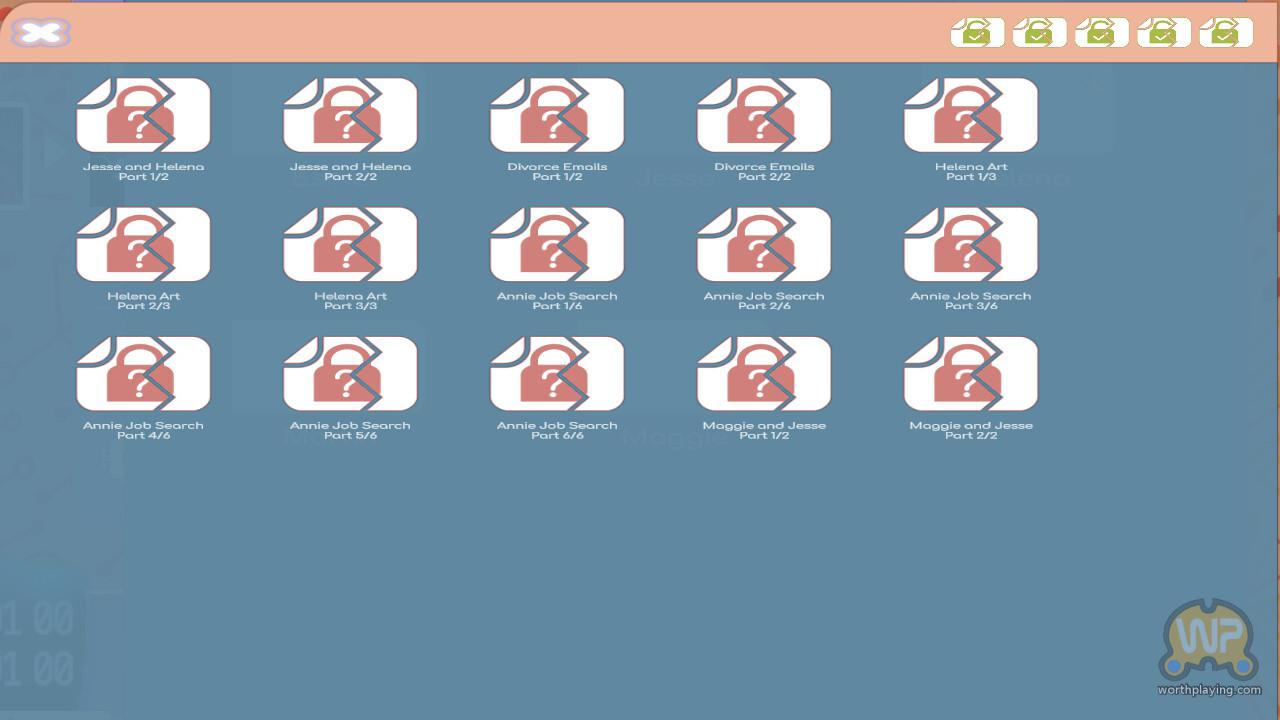Open Annie Job Search Part 2/6 file
Screen dimensions: 1280x720
[x=764, y=244]
